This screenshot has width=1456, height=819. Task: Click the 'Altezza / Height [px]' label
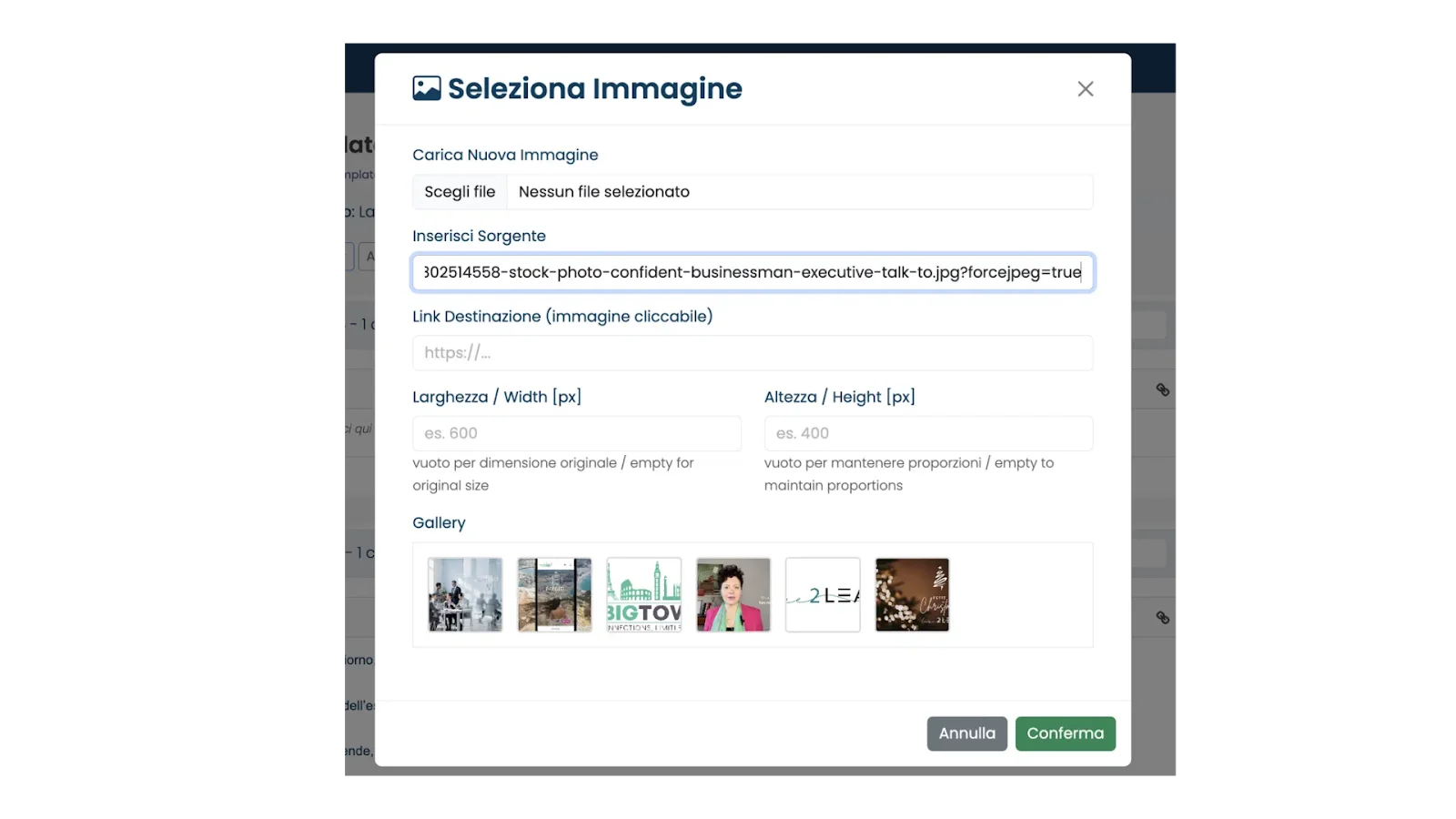pos(840,397)
